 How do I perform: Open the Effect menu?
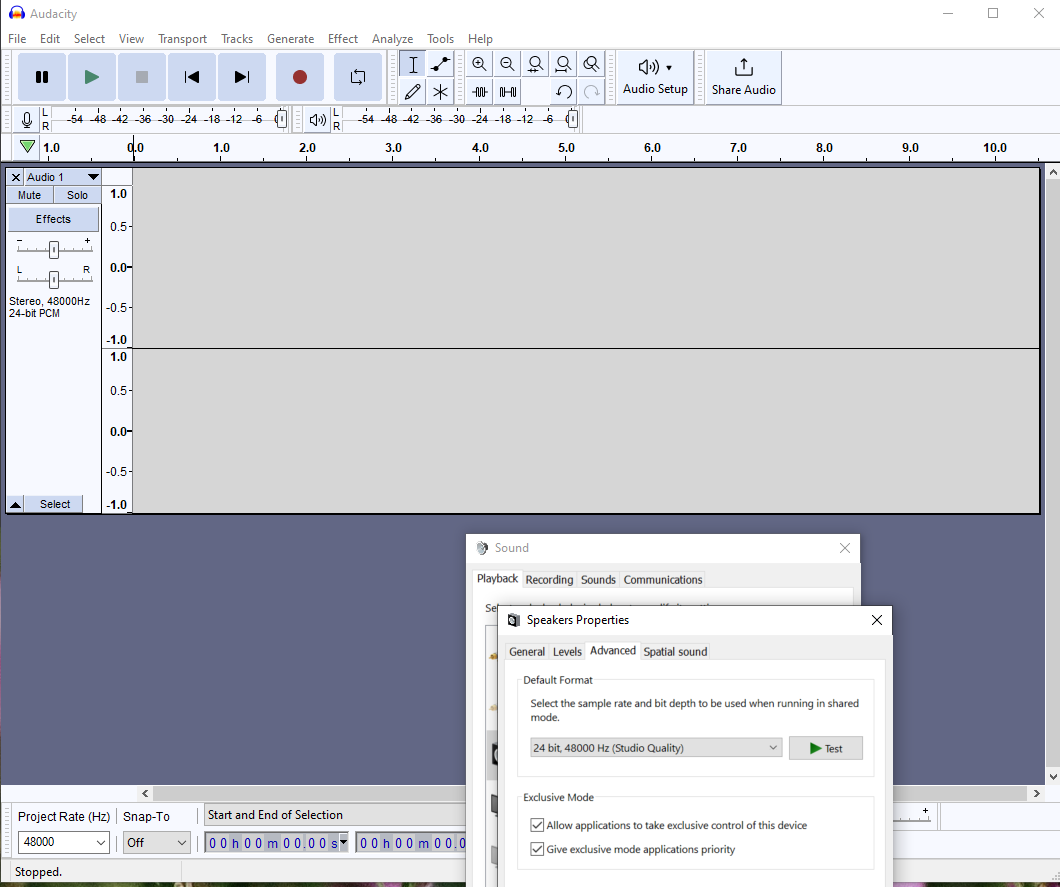tap(342, 39)
